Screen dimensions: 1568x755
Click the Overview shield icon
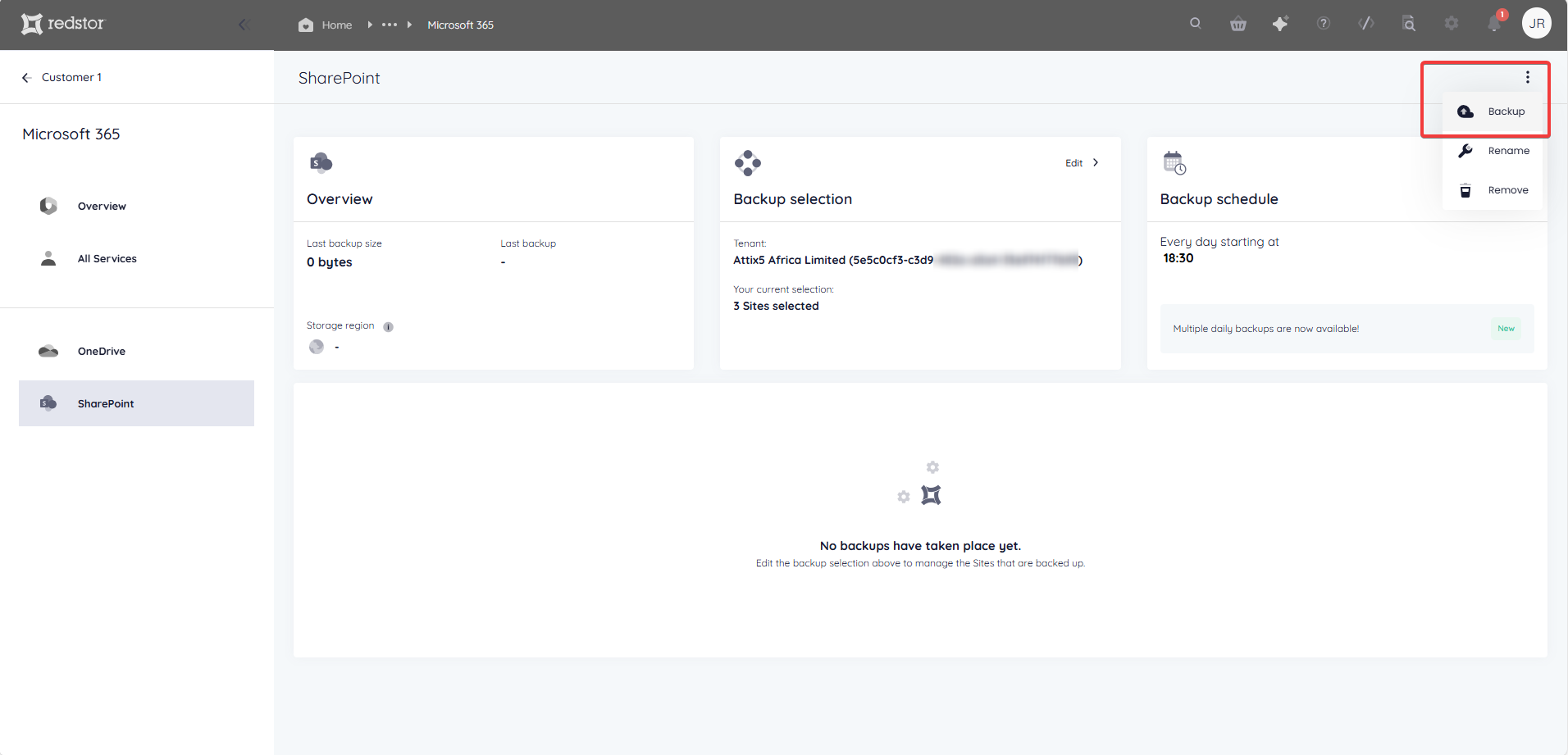click(x=48, y=206)
